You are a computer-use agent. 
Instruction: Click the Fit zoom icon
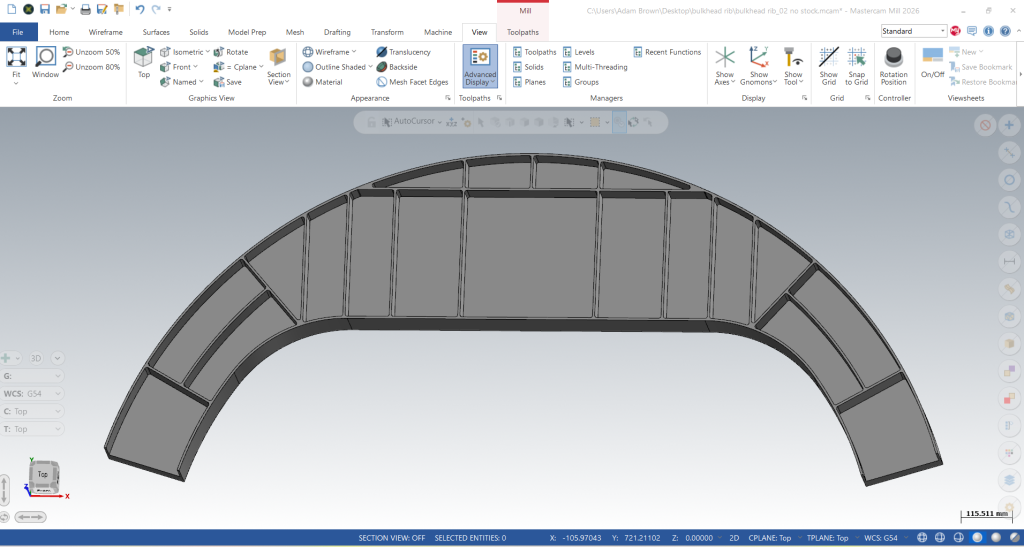[x=16, y=57]
